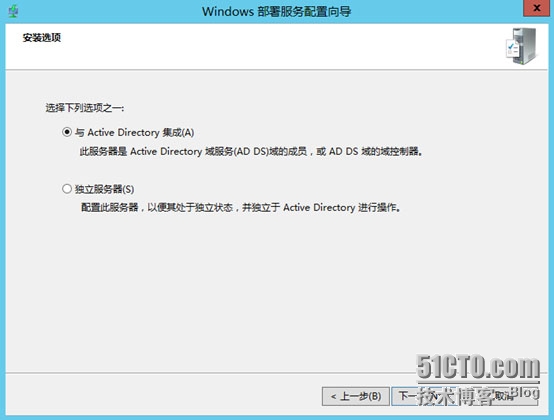Go back with the 上一步(B) button
The image size is (554, 420).
(x=355, y=396)
